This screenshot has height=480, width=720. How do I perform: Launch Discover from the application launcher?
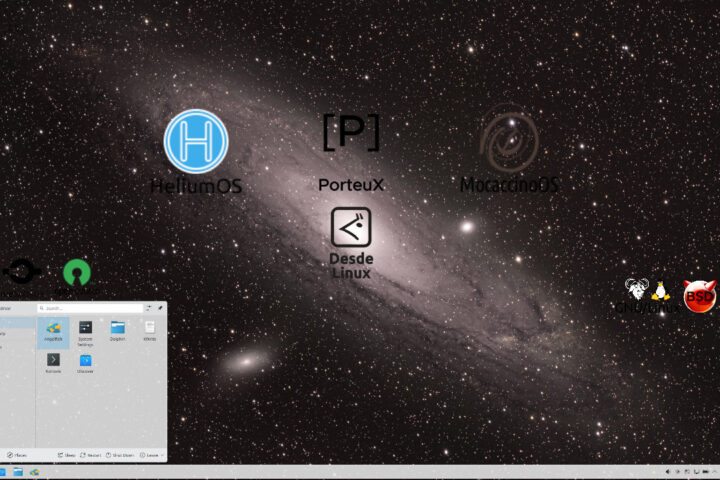point(85,362)
